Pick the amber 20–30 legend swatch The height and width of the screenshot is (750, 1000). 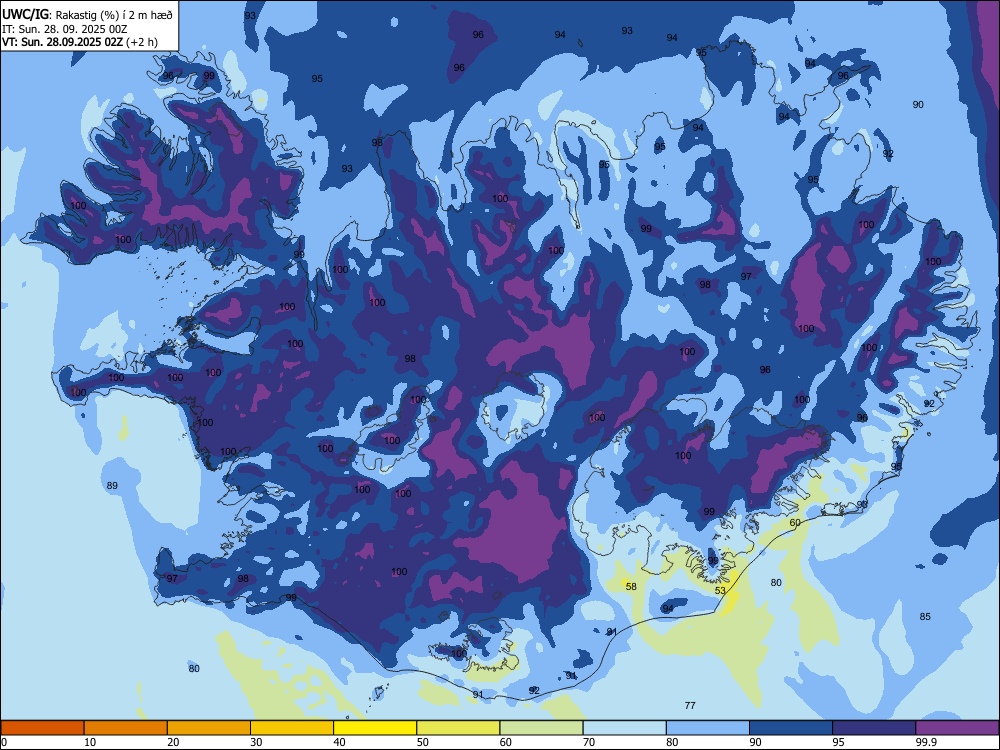click(x=209, y=728)
